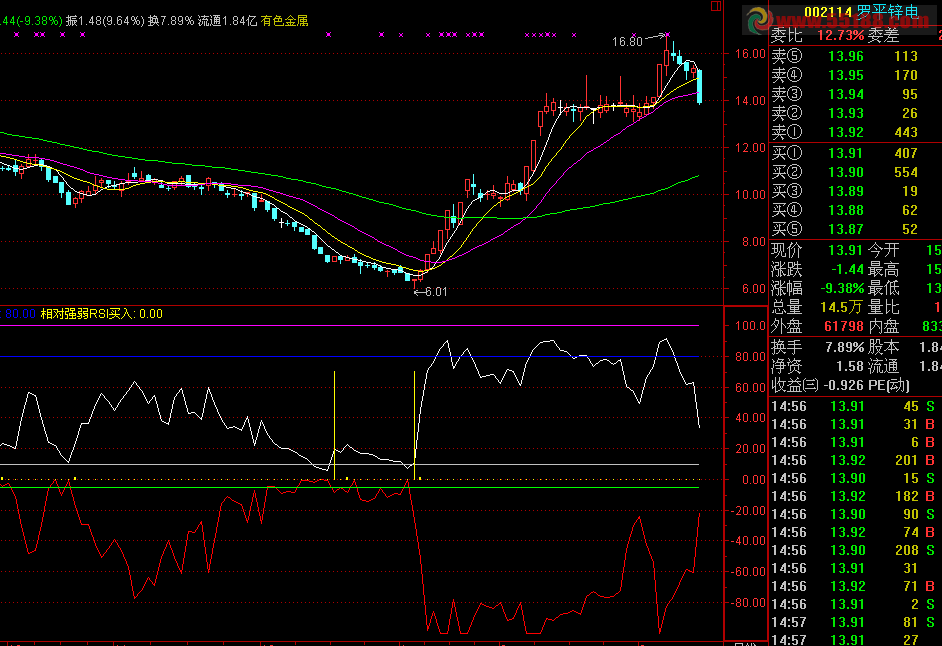The height and width of the screenshot is (646, 942).
Task: Click the 16.00 price axis label
Action: (750, 54)
